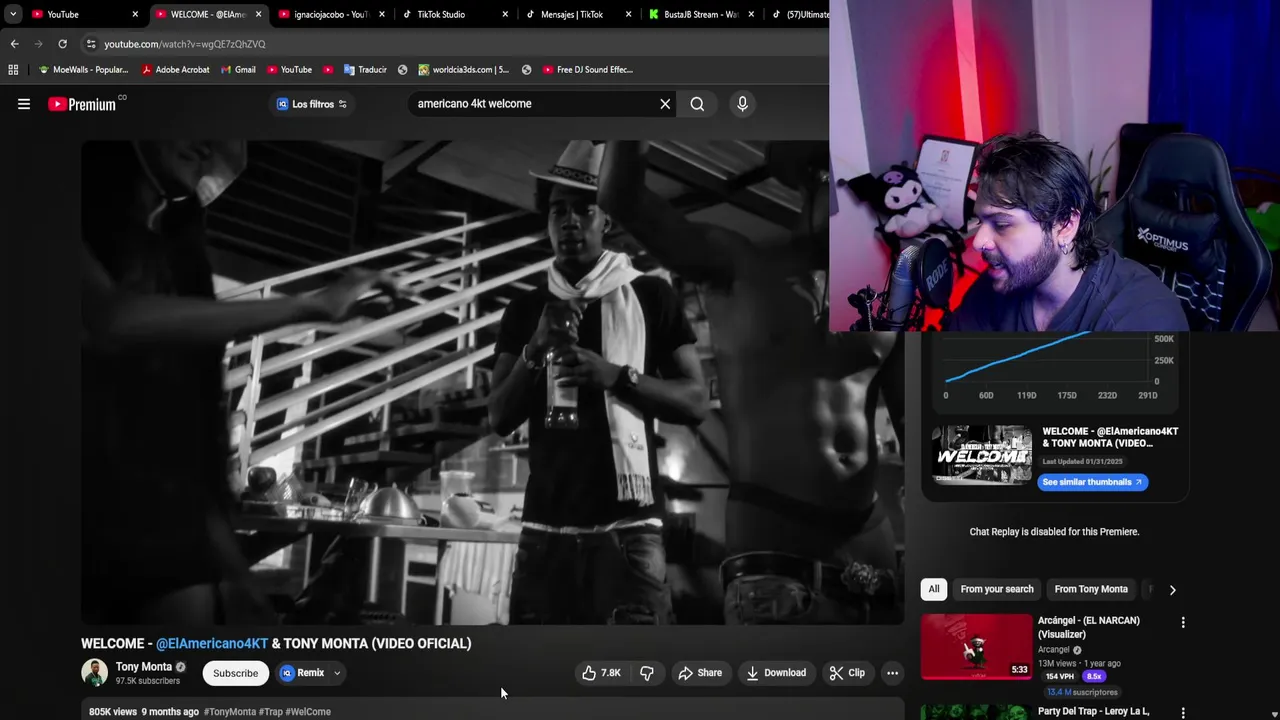Click See similar thumbnails
This screenshot has width=1280, height=720.
[1092, 482]
